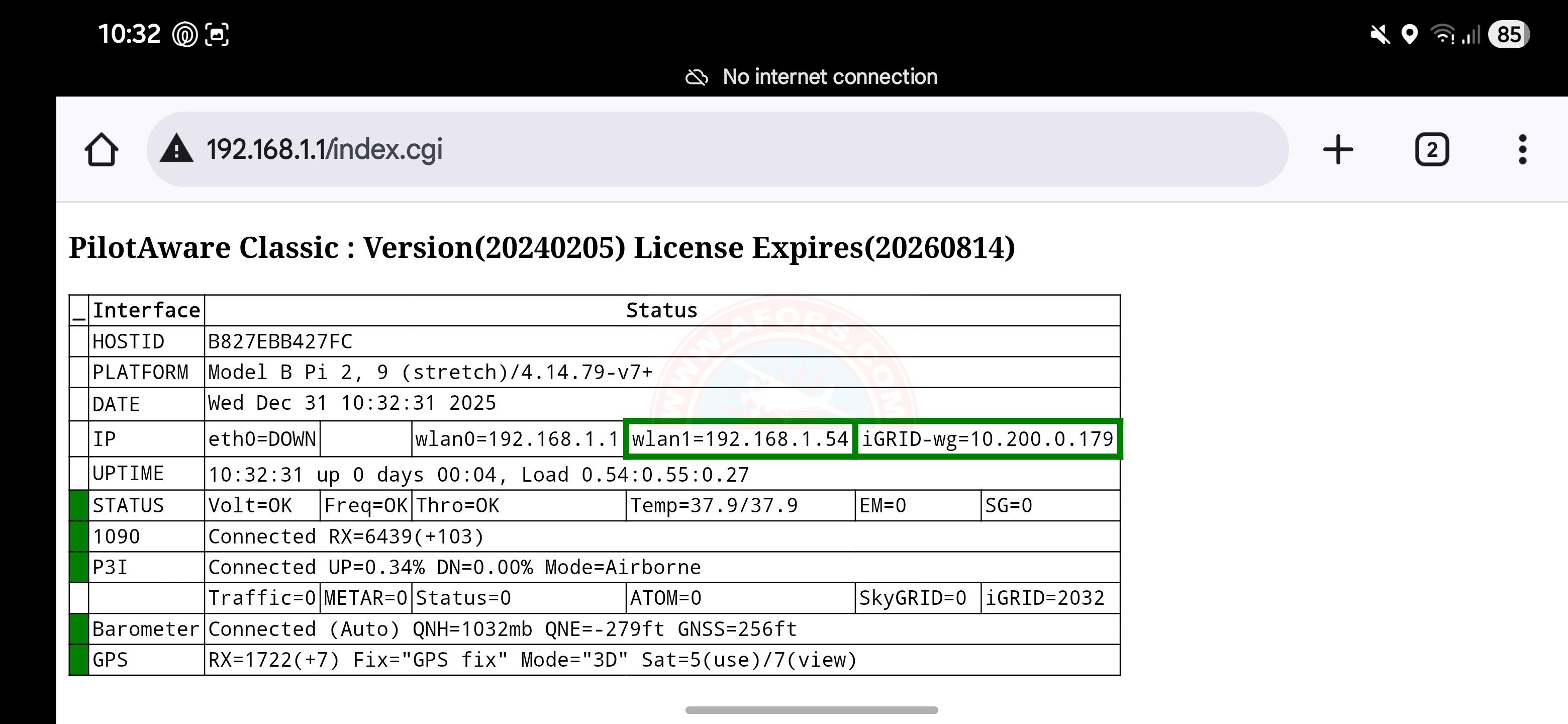Image resolution: width=1568 pixels, height=724 pixels.
Task: Tap the muted sound status icon
Action: tap(1380, 35)
